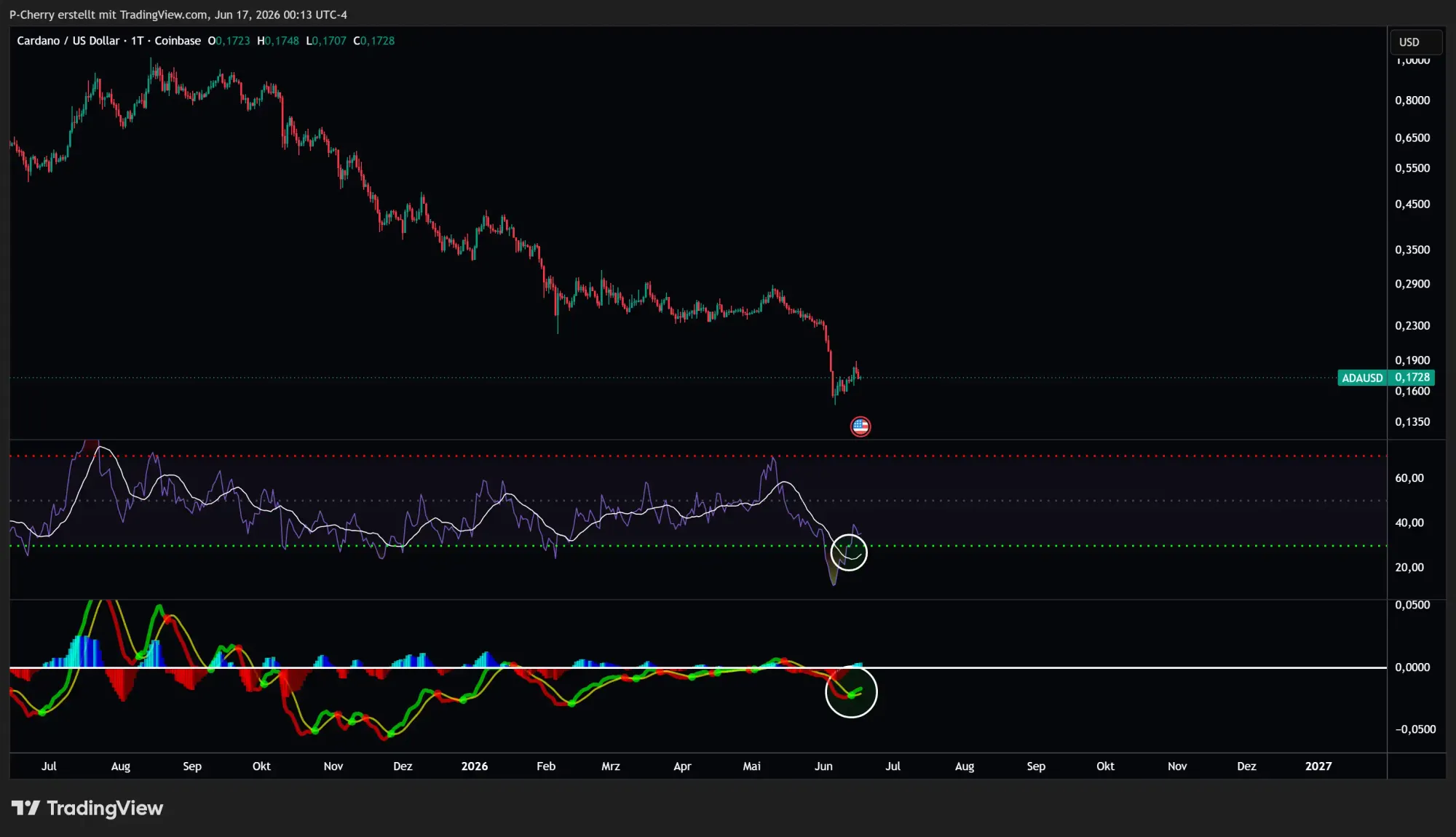Click the MACD 0,0500 axis label
The width and height of the screenshot is (1456, 837).
tap(1412, 606)
